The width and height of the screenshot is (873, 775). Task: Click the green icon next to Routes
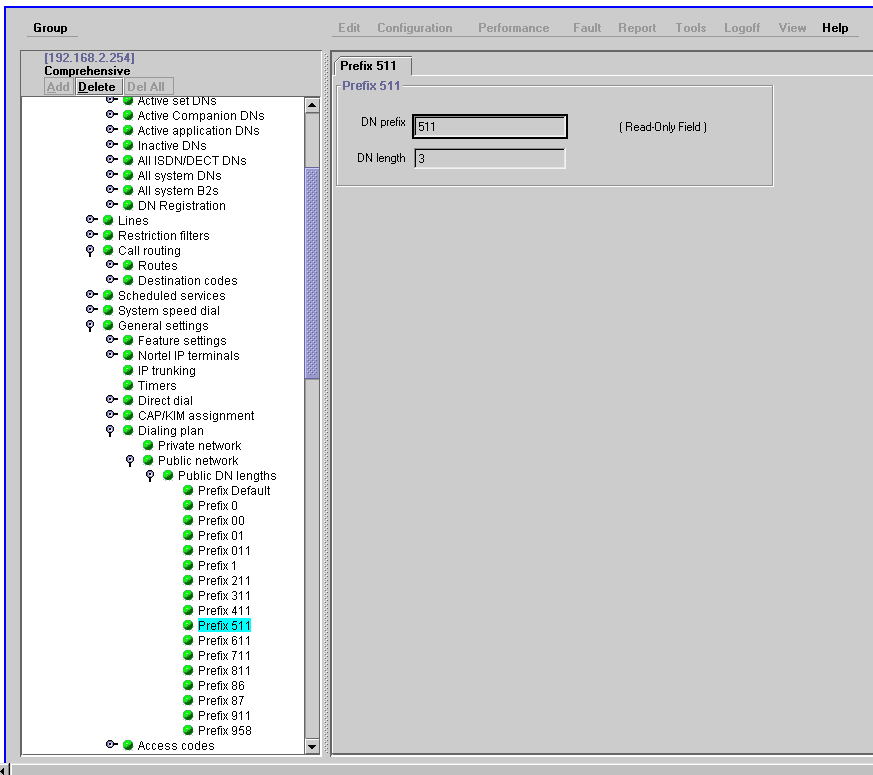(x=128, y=266)
